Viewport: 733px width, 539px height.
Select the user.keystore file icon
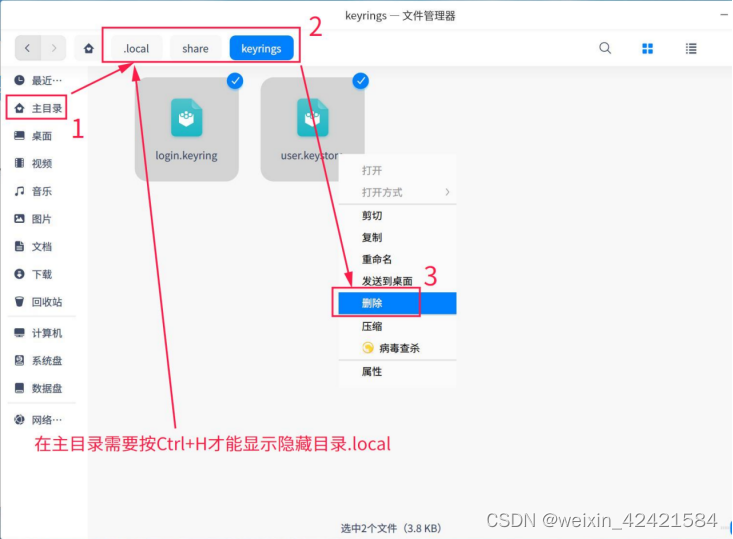tap(312, 118)
